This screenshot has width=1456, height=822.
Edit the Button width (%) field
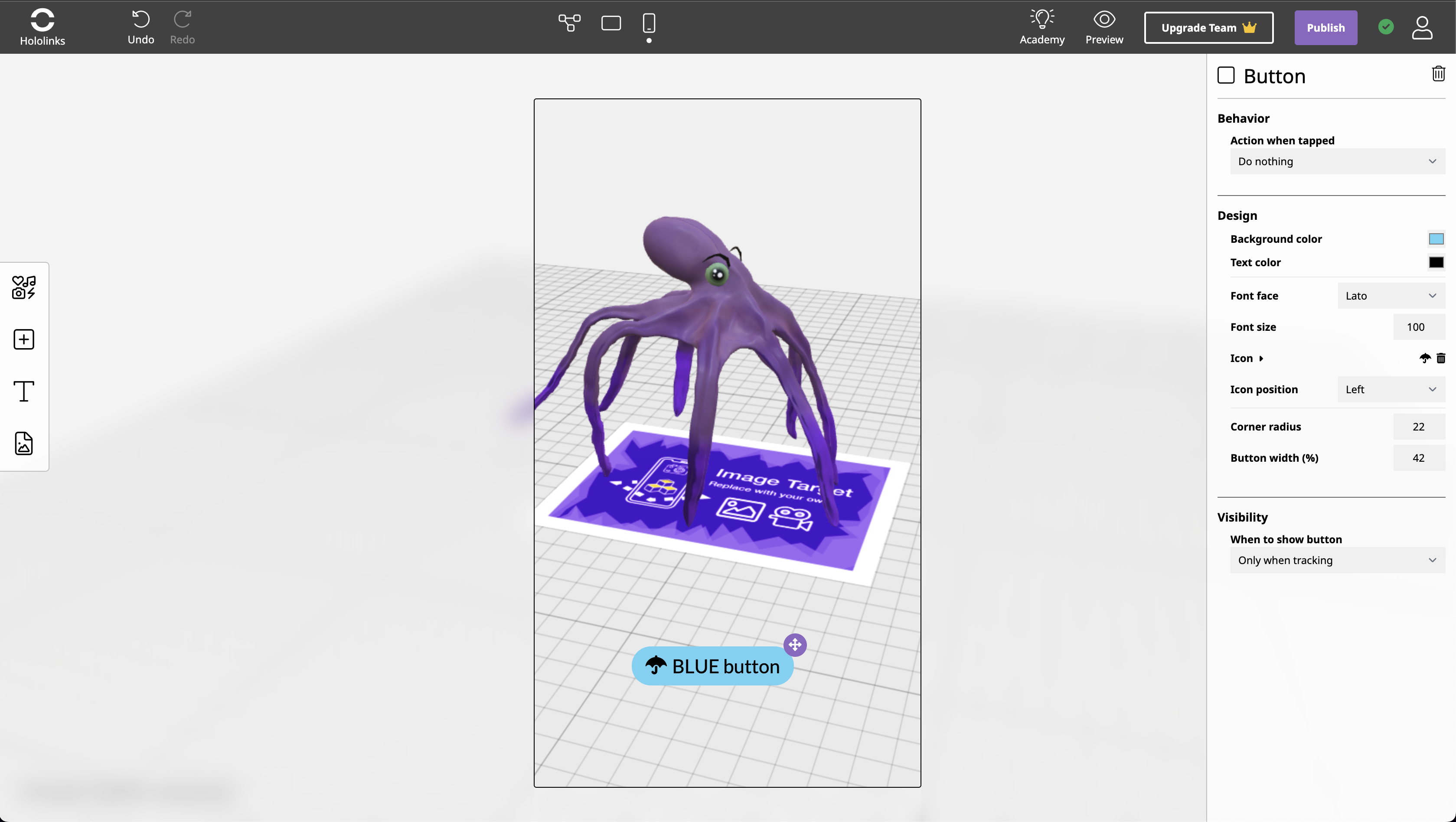[1419, 458]
